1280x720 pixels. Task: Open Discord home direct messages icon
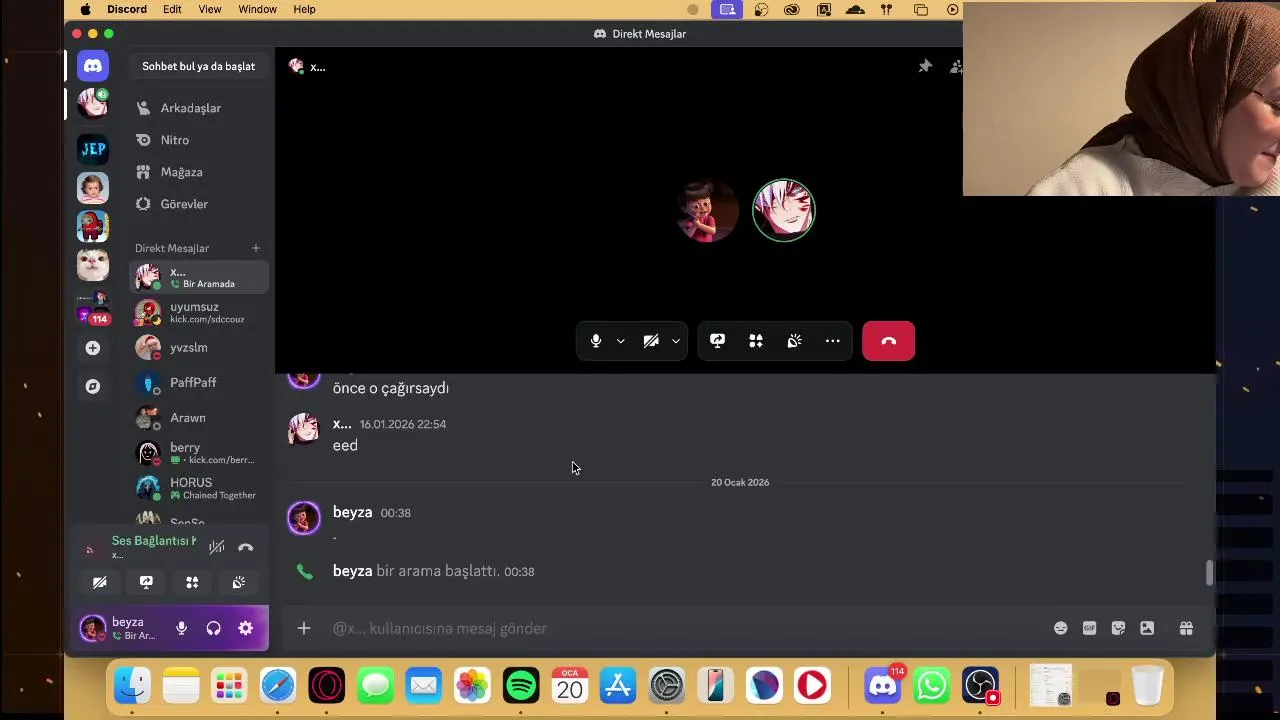[x=93, y=66]
